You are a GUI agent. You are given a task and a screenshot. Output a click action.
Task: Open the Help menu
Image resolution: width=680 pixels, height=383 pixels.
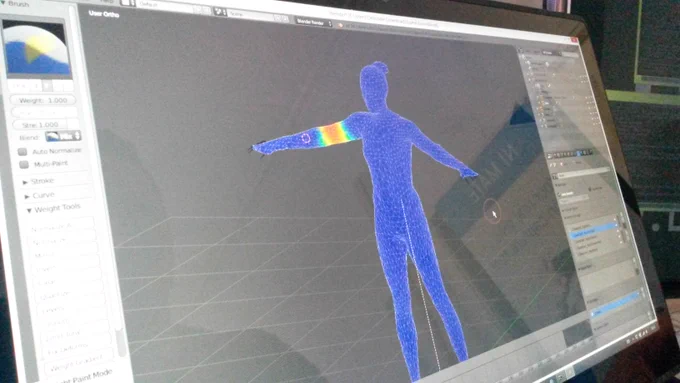pos(106,2)
